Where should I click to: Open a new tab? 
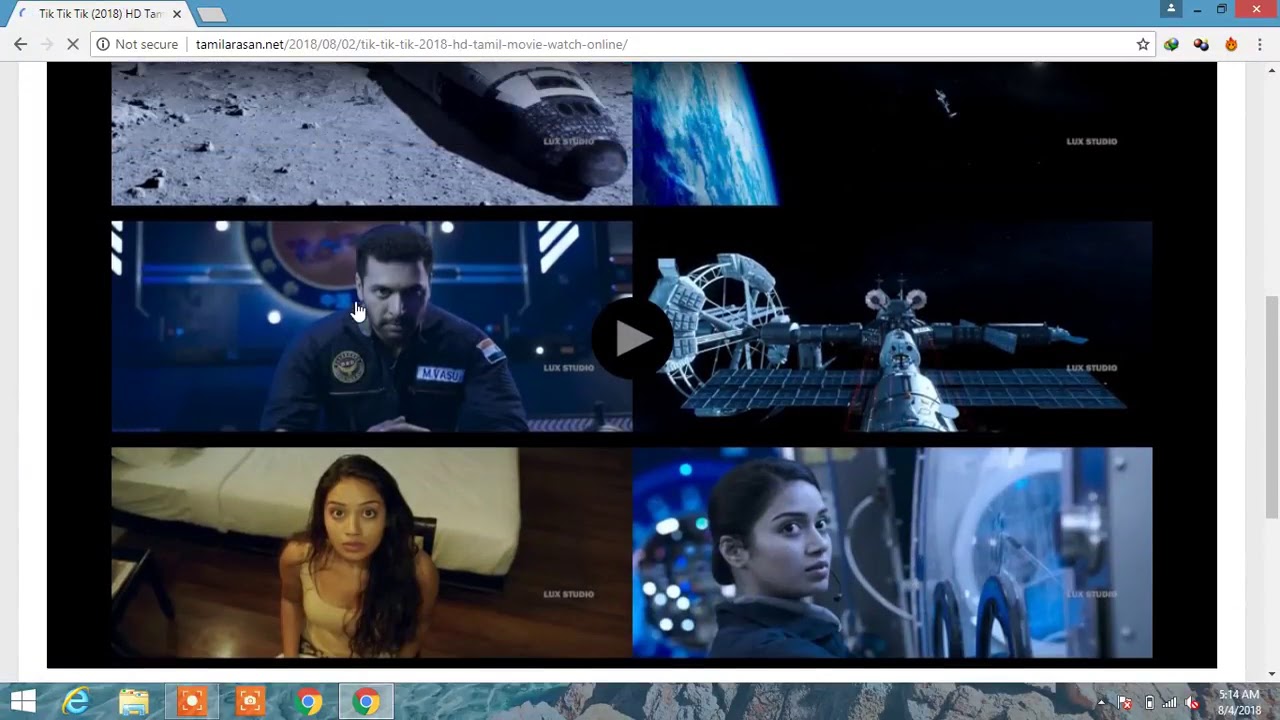pyautogui.click(x=212, y=15)
